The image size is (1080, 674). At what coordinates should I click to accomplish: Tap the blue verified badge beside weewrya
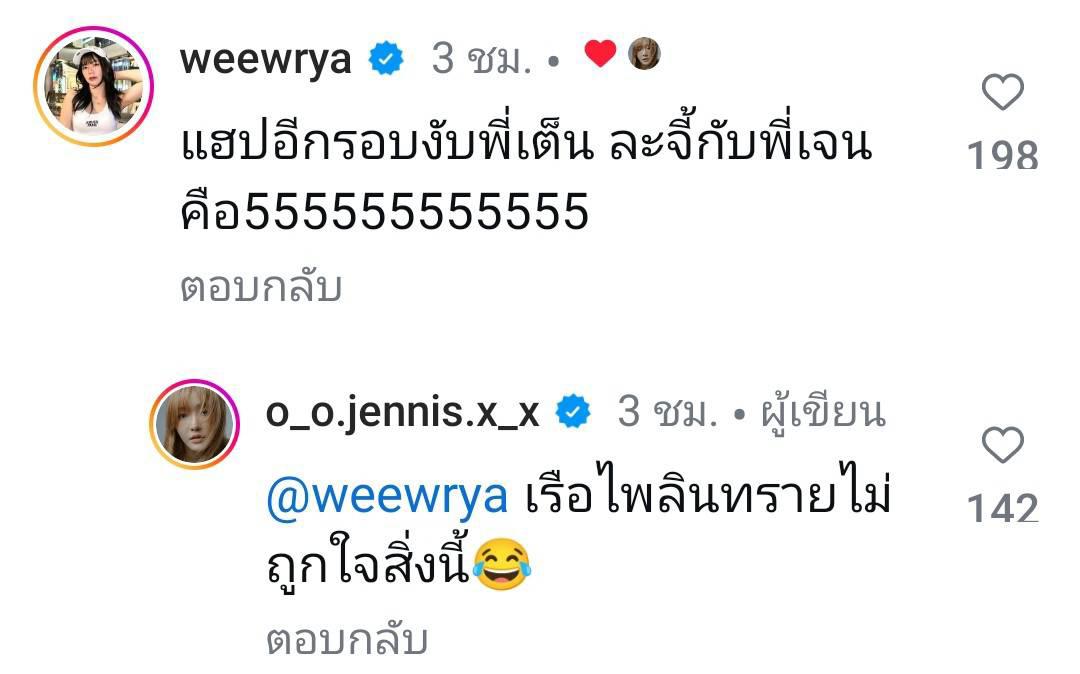tap(386, 59)
